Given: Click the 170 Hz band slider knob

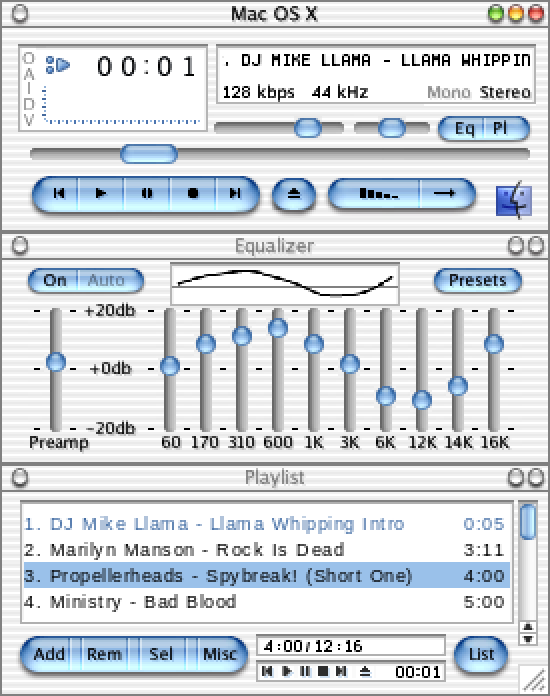Looking at the screenshot, I should pyautogui.click(x=206, y=344).
